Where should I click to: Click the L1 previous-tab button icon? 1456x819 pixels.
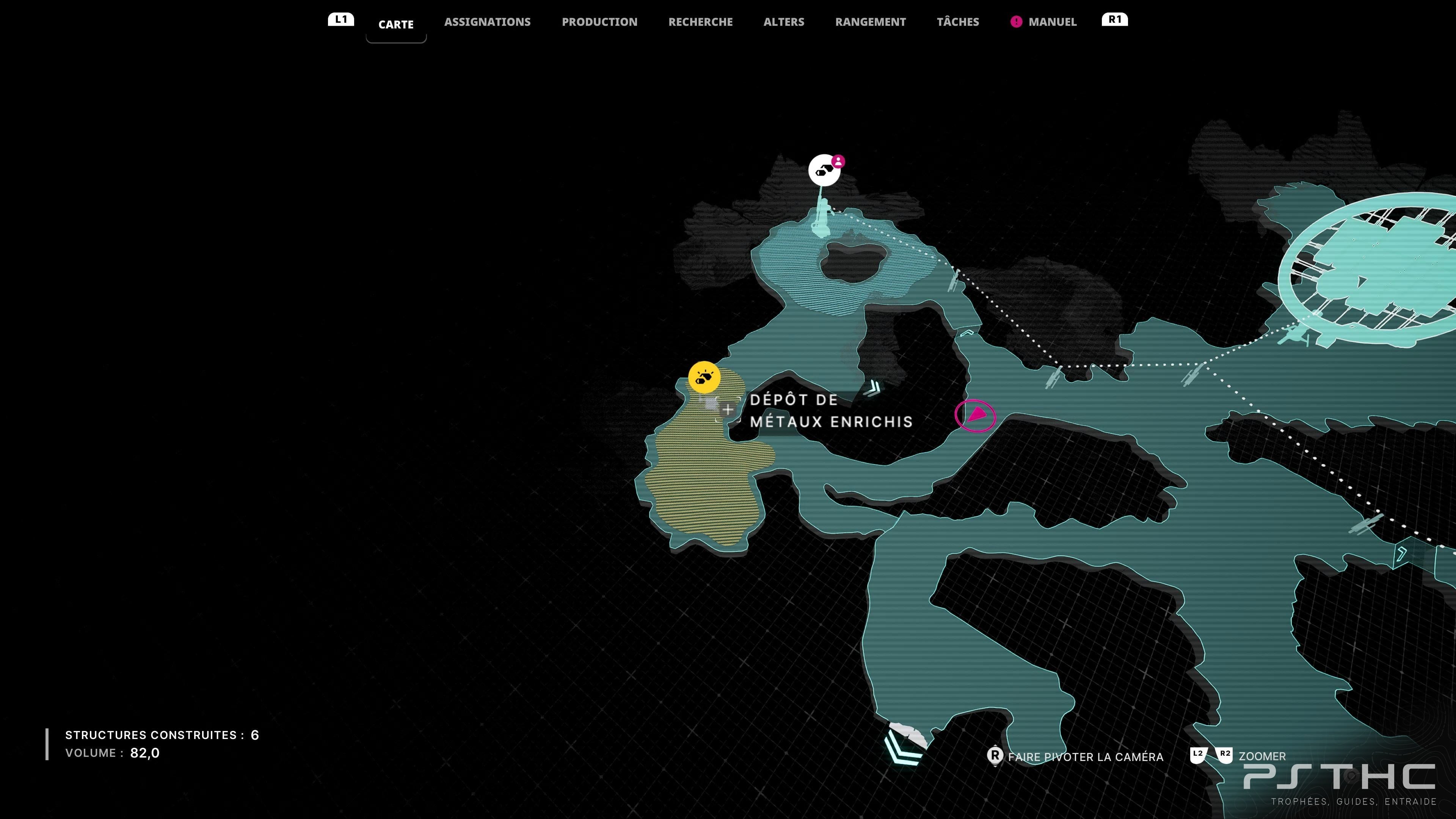[341, 19]
